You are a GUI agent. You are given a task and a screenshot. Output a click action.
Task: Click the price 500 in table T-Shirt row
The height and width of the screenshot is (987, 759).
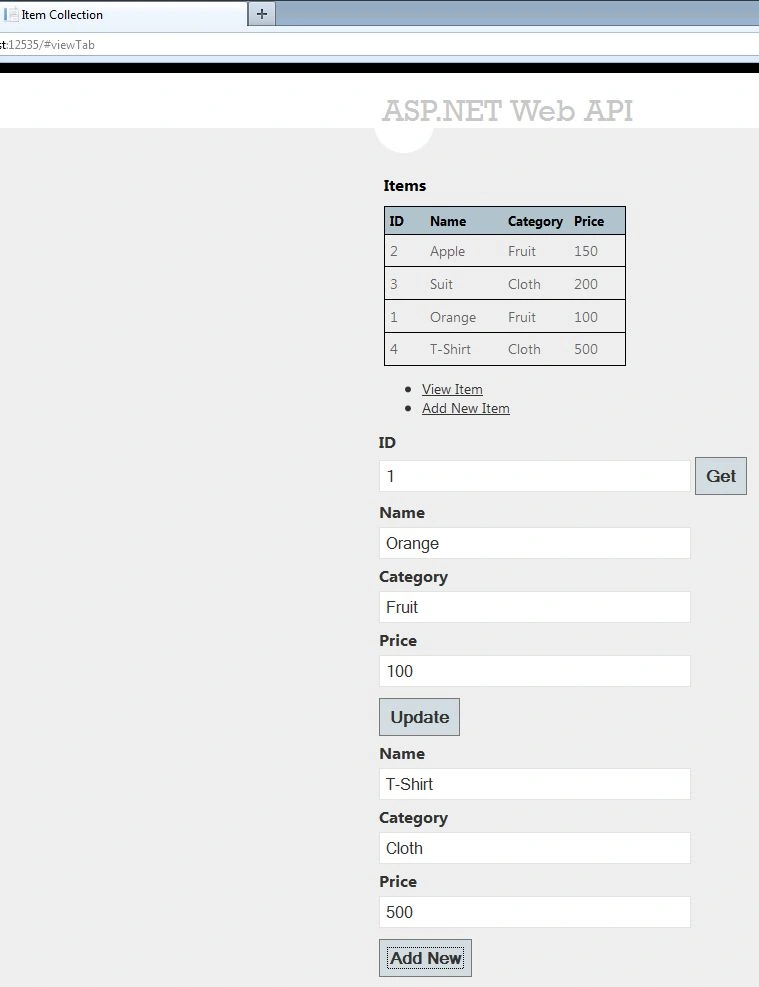click(586, 349)
